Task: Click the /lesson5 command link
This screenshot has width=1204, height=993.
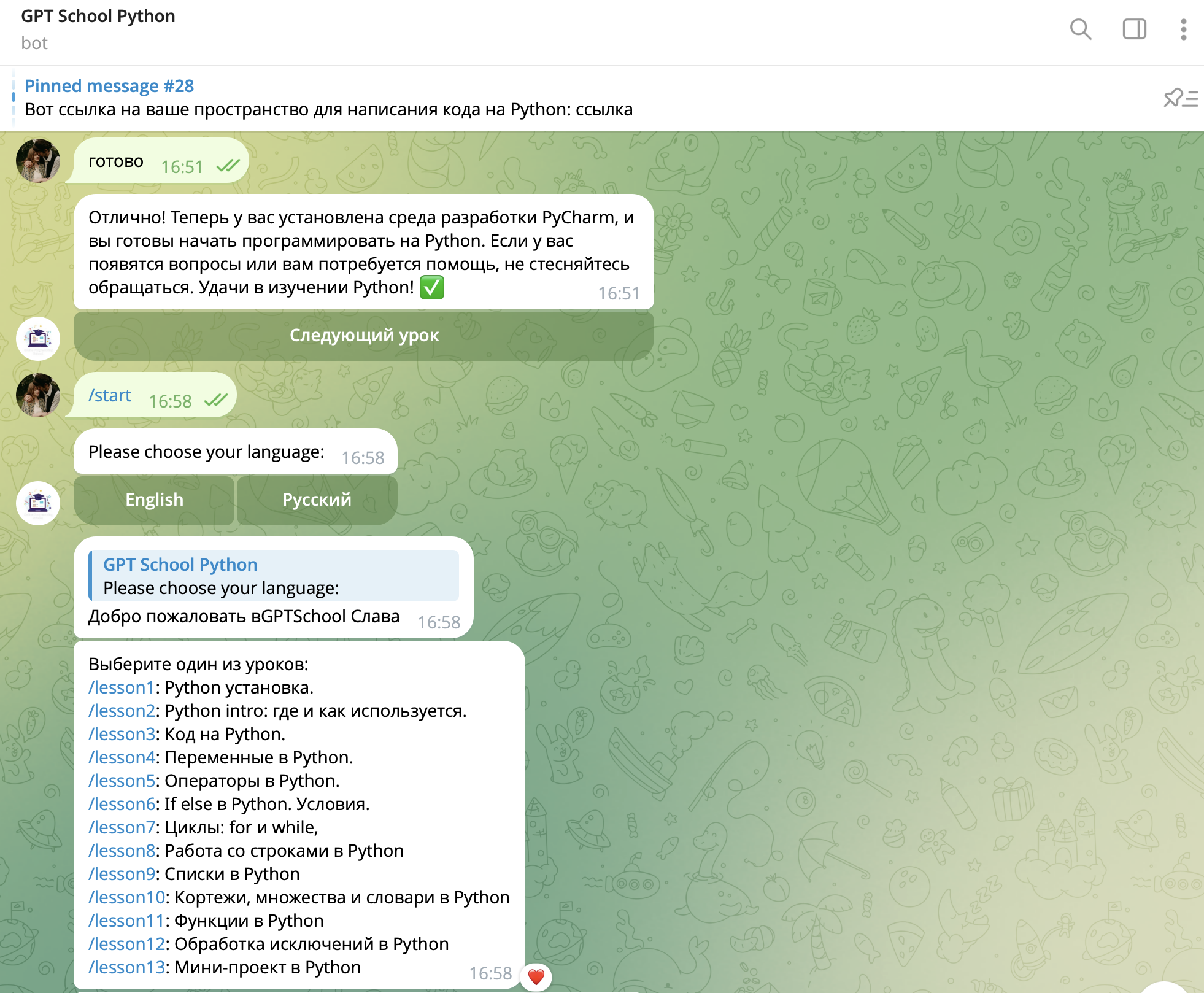Action: point(122,781)
